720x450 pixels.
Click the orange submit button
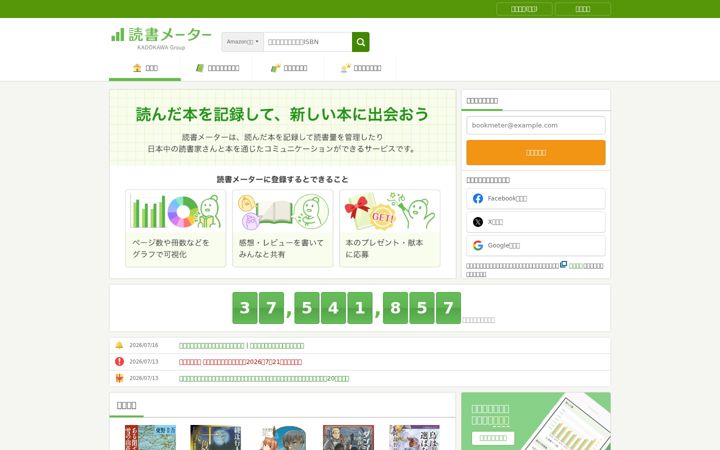pyautogui.click(x=536, y=152)
